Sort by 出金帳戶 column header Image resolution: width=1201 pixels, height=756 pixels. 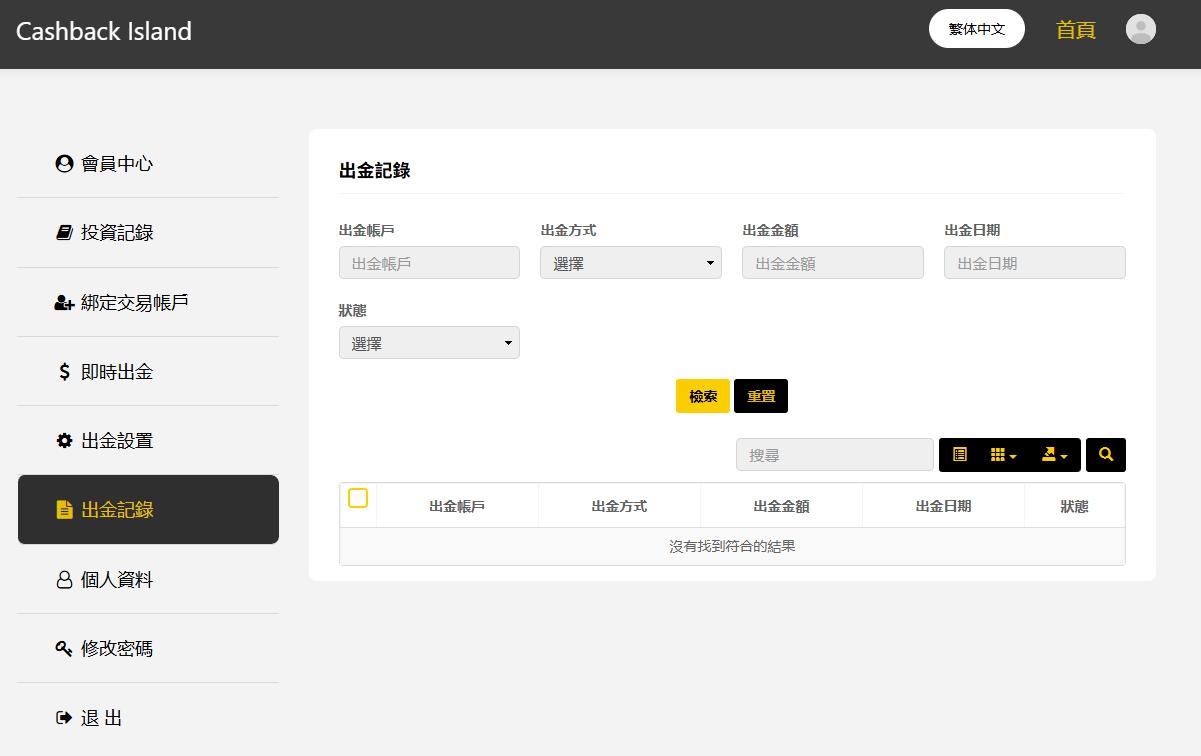457,506
